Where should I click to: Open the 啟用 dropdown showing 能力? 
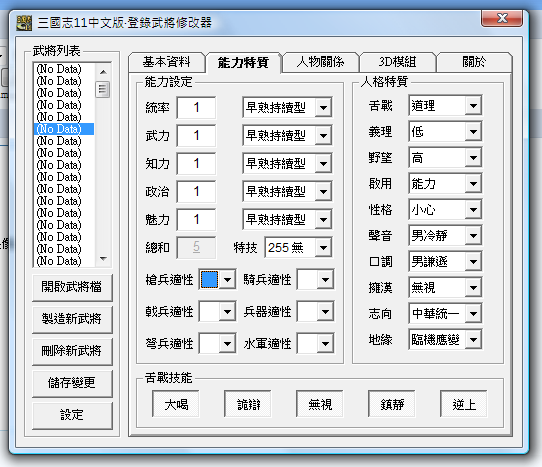click(445, 184)
